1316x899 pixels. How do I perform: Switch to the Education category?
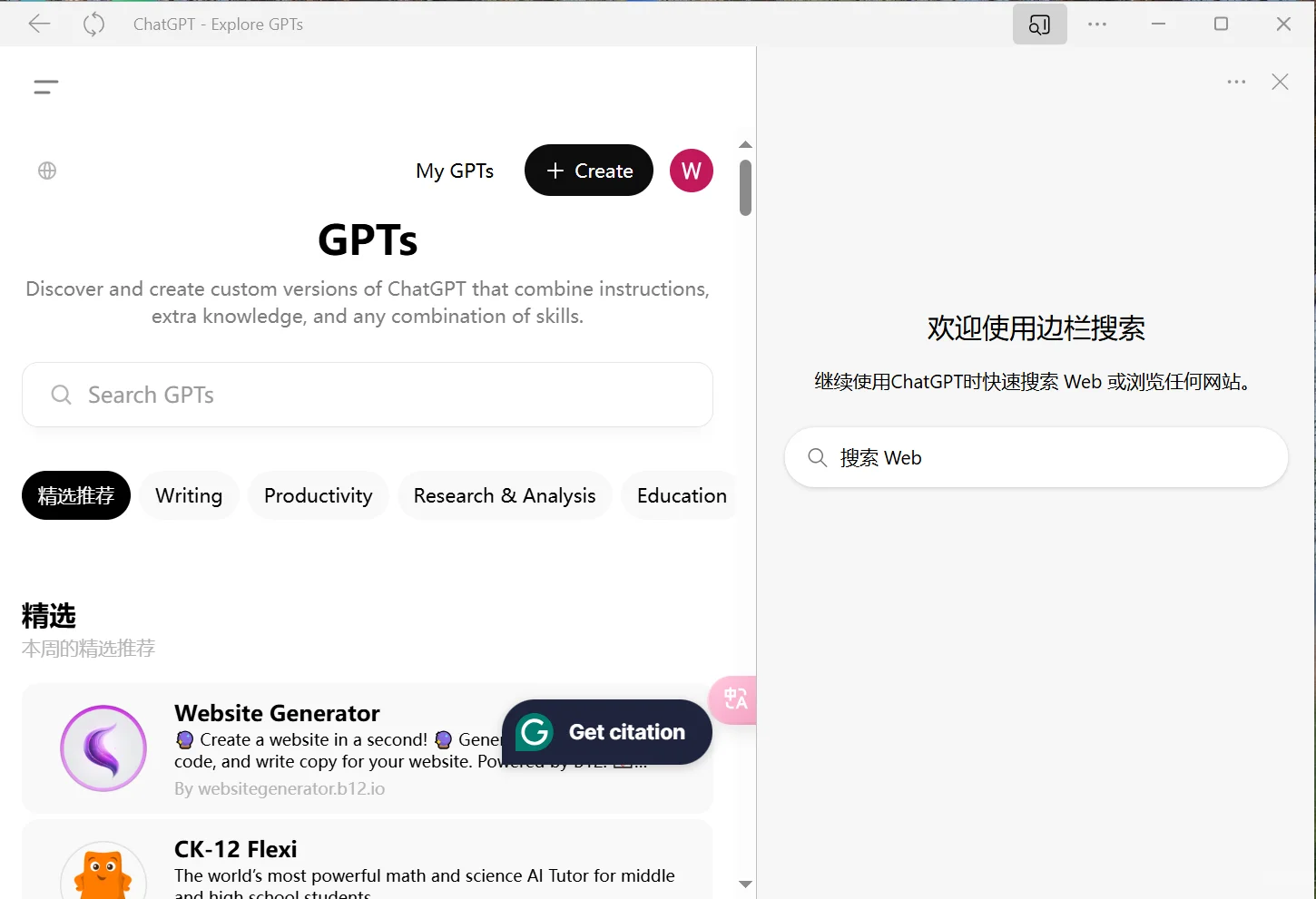pos(682,495)
